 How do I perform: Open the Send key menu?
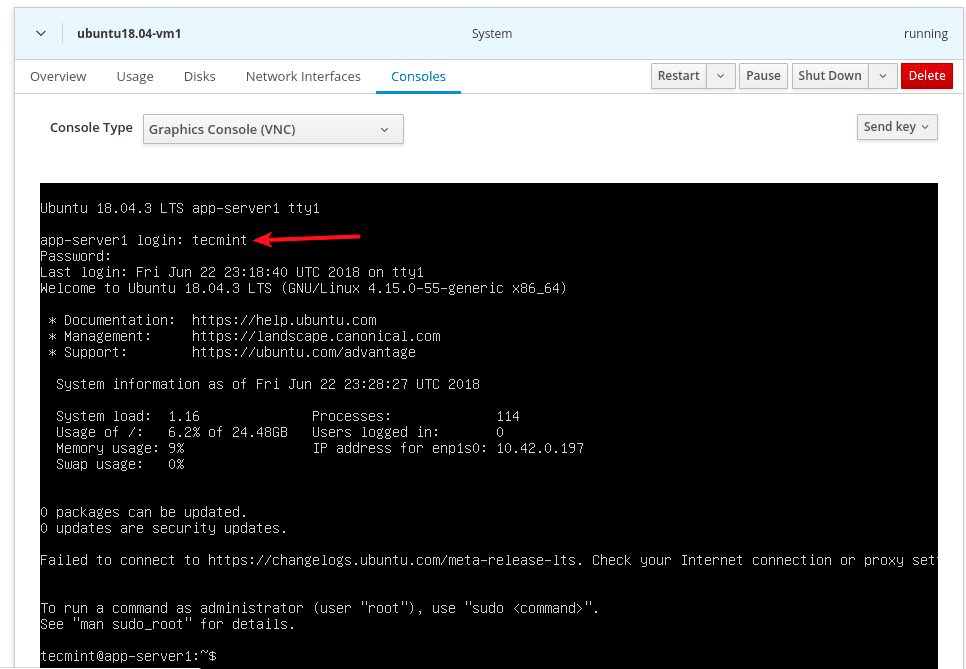pos(896,126)
